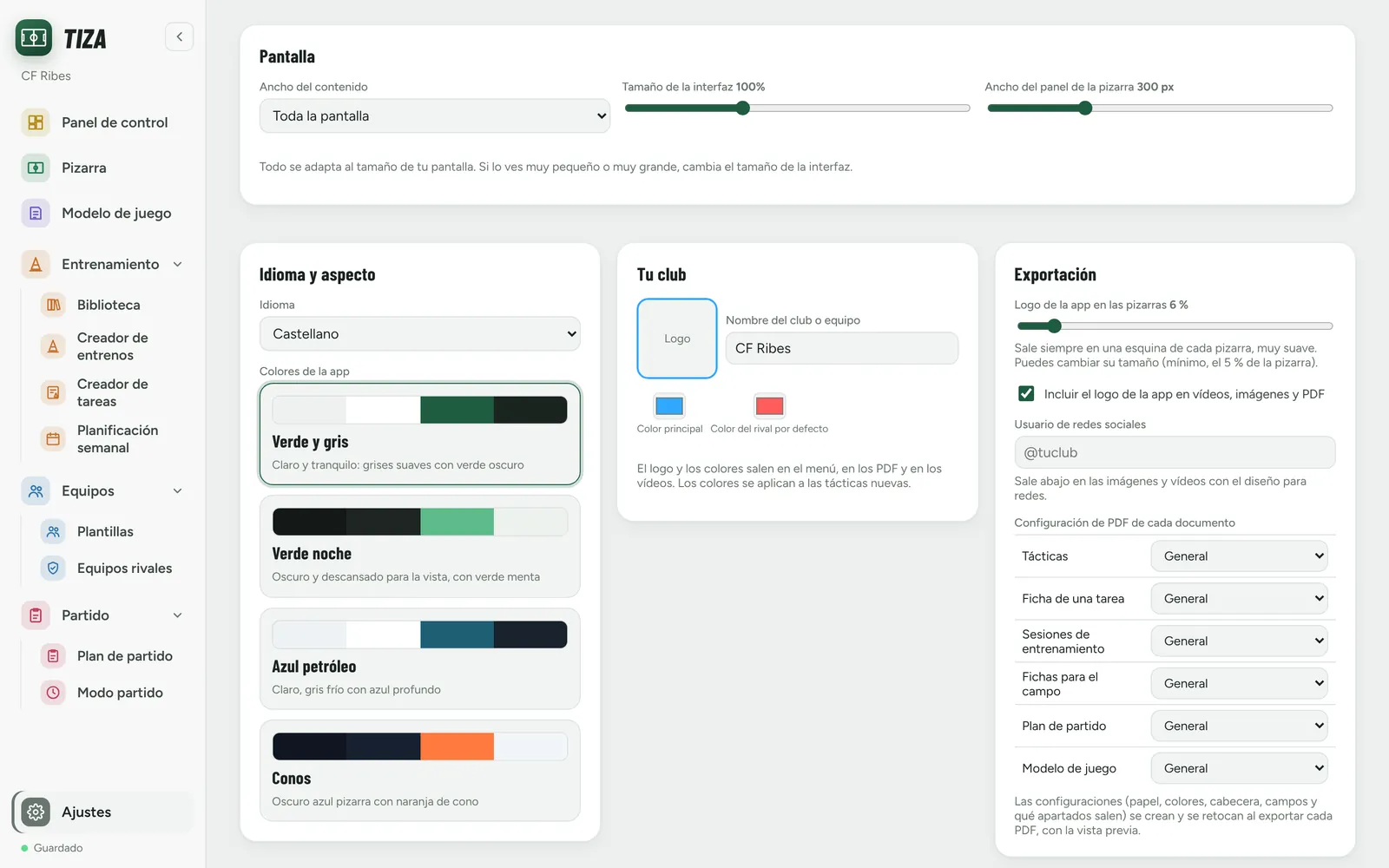The height and width of the screenshot is (868, 1389).
Task: Open the Plan de partido icon
Action: [53, 655]
